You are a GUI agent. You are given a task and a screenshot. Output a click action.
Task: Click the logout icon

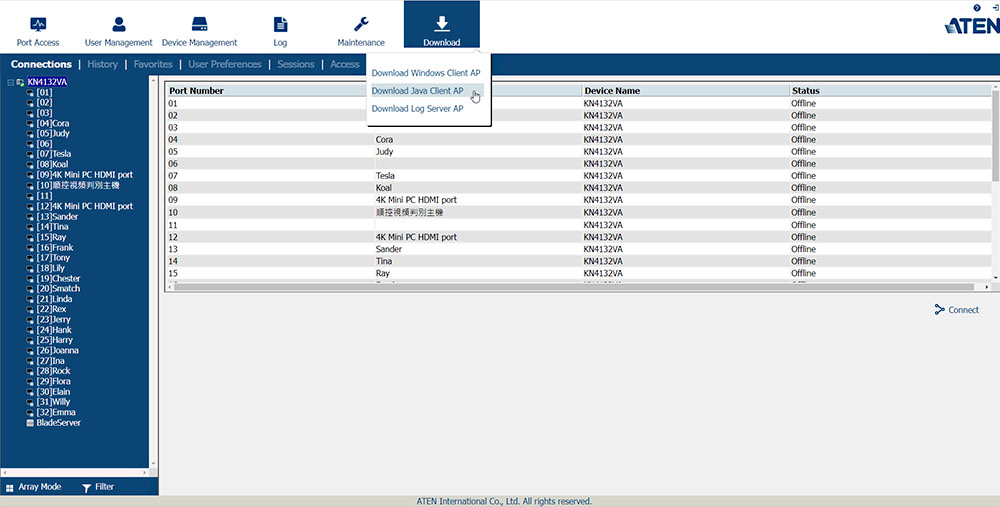tap(994, 8)
